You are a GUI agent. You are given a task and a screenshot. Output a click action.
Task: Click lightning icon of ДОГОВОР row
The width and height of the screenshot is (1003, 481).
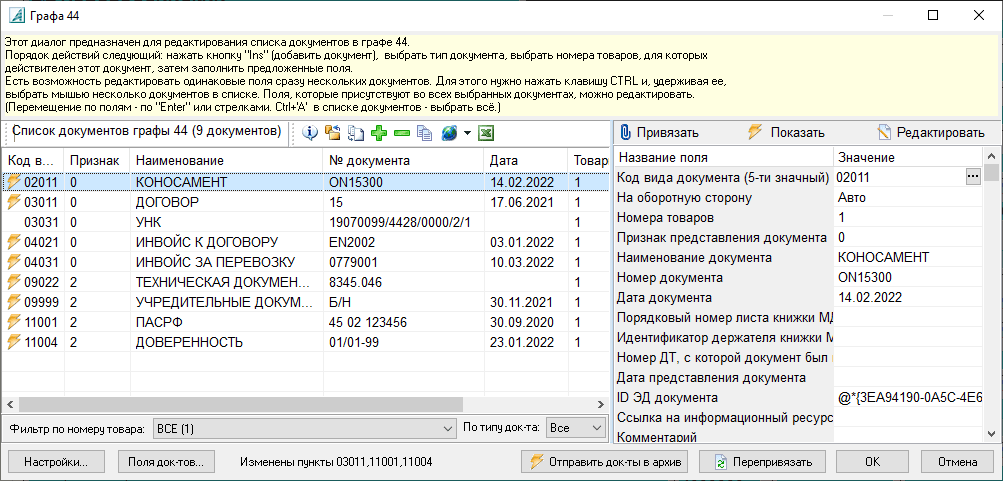tap(14, 202)
